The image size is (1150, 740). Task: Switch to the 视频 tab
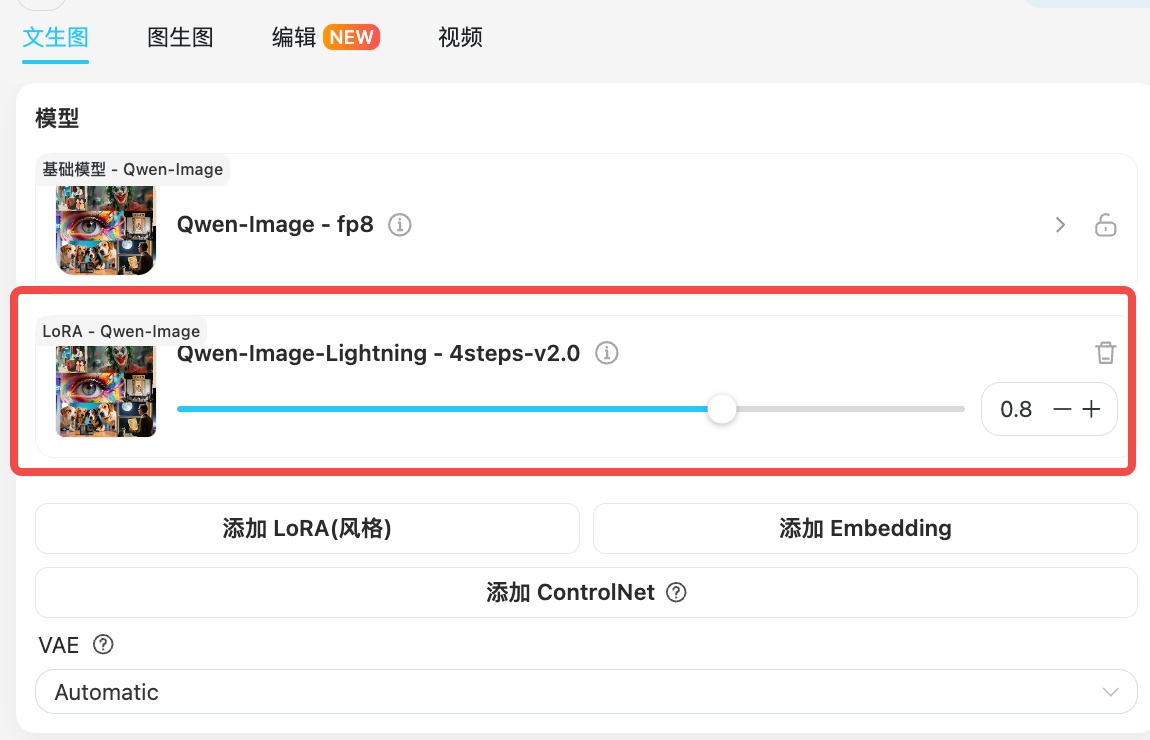pyautogui.click(x=461, y=38)
